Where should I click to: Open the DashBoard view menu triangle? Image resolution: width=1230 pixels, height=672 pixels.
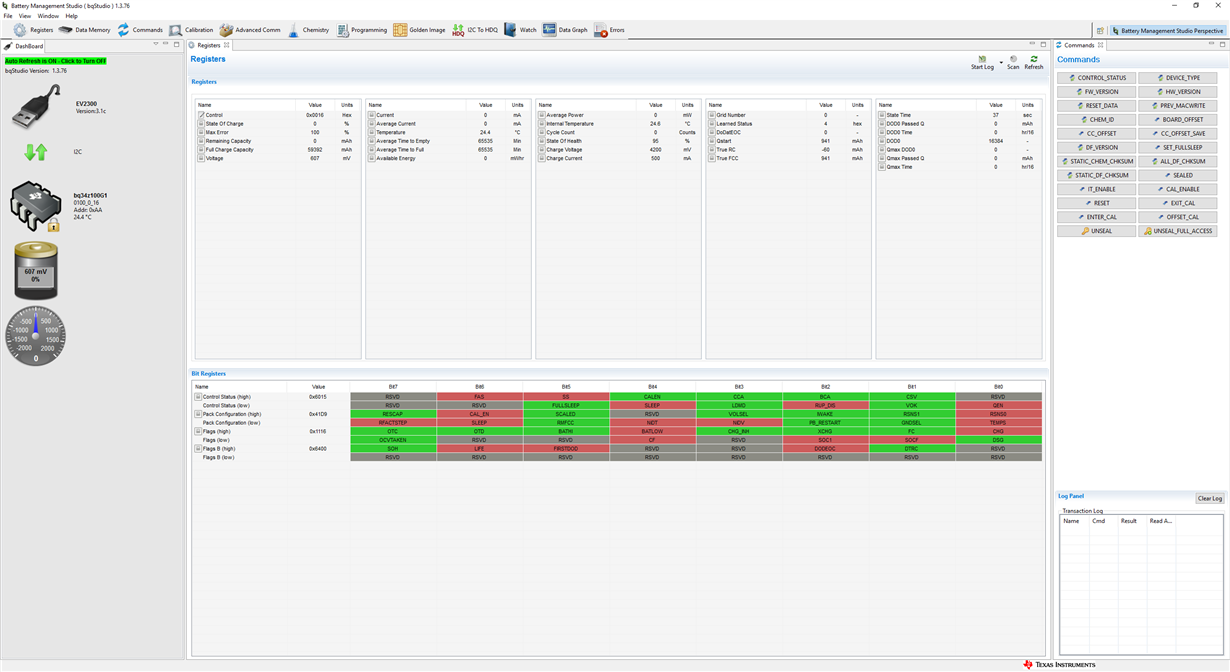[x=156, y=44]
